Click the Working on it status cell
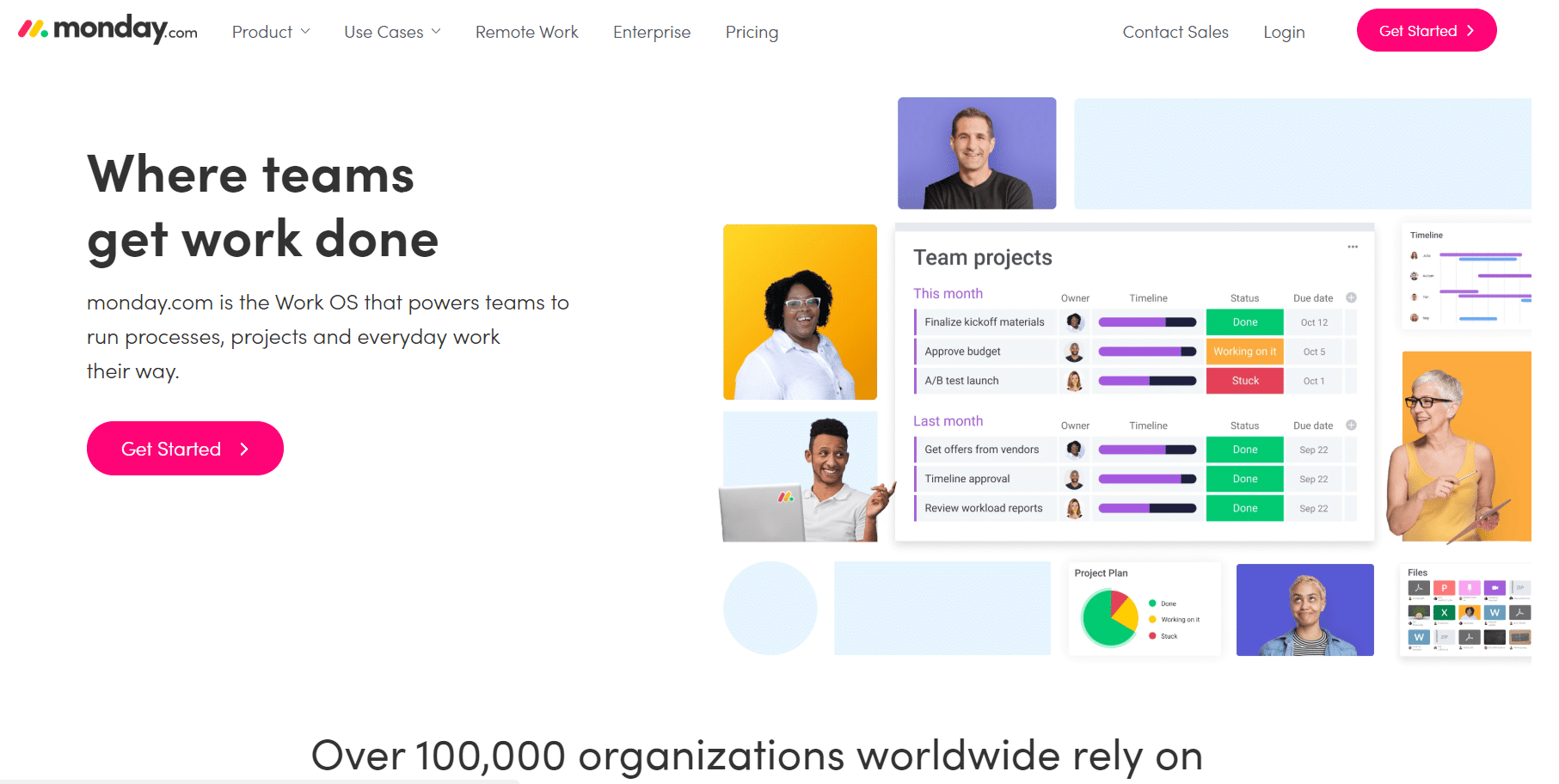This screenshot has height=784, width=1559. (1244, 351)
